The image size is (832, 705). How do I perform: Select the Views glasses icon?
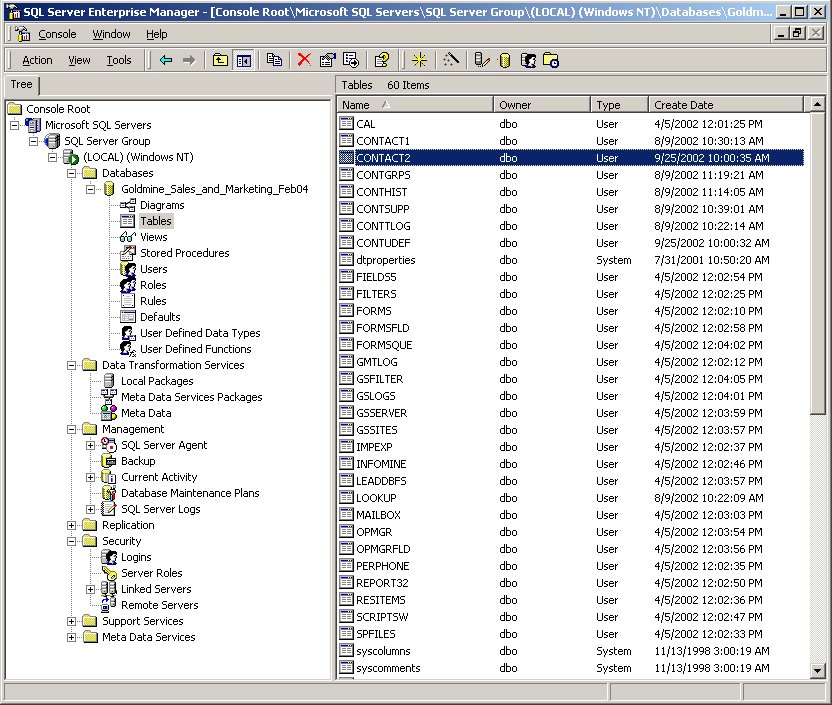click(127, 237)
